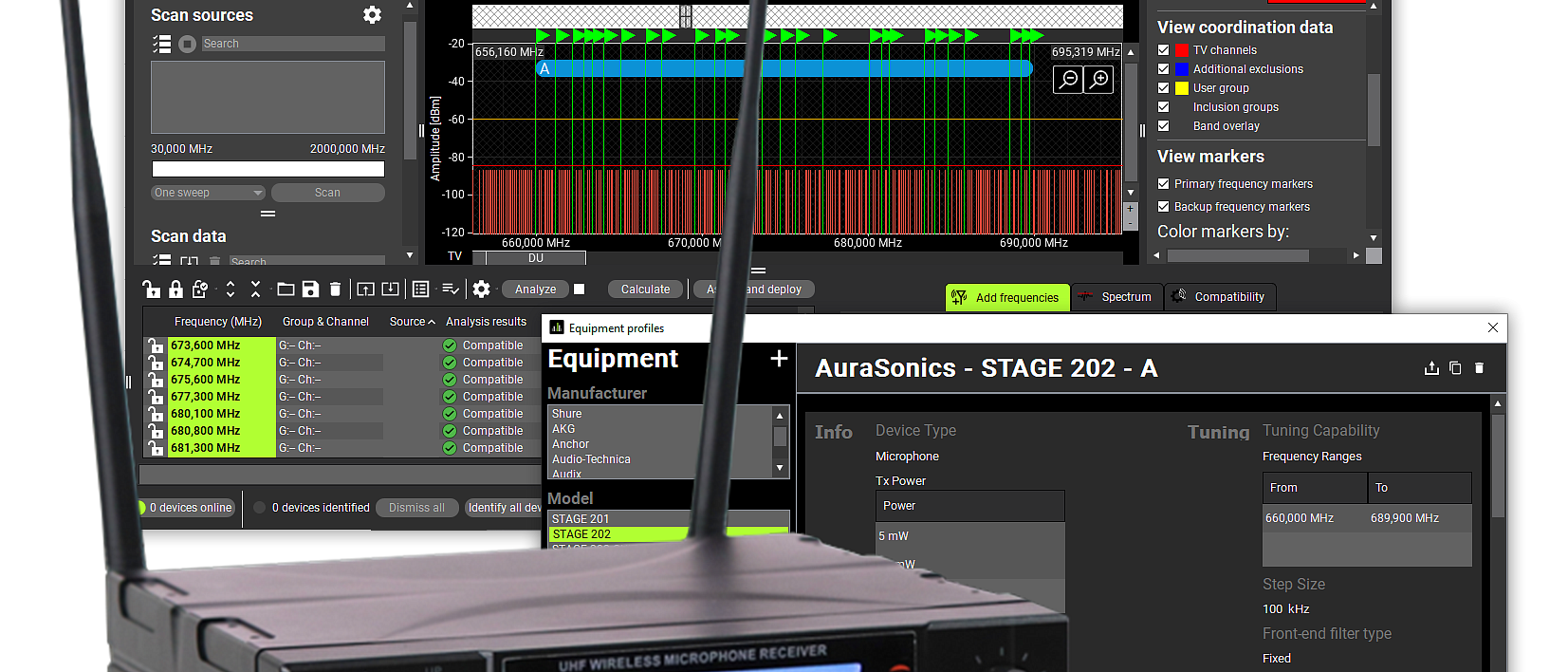Select the 677,300 MHz frequency row
The image size is (1568, 672).
[341, 397]
